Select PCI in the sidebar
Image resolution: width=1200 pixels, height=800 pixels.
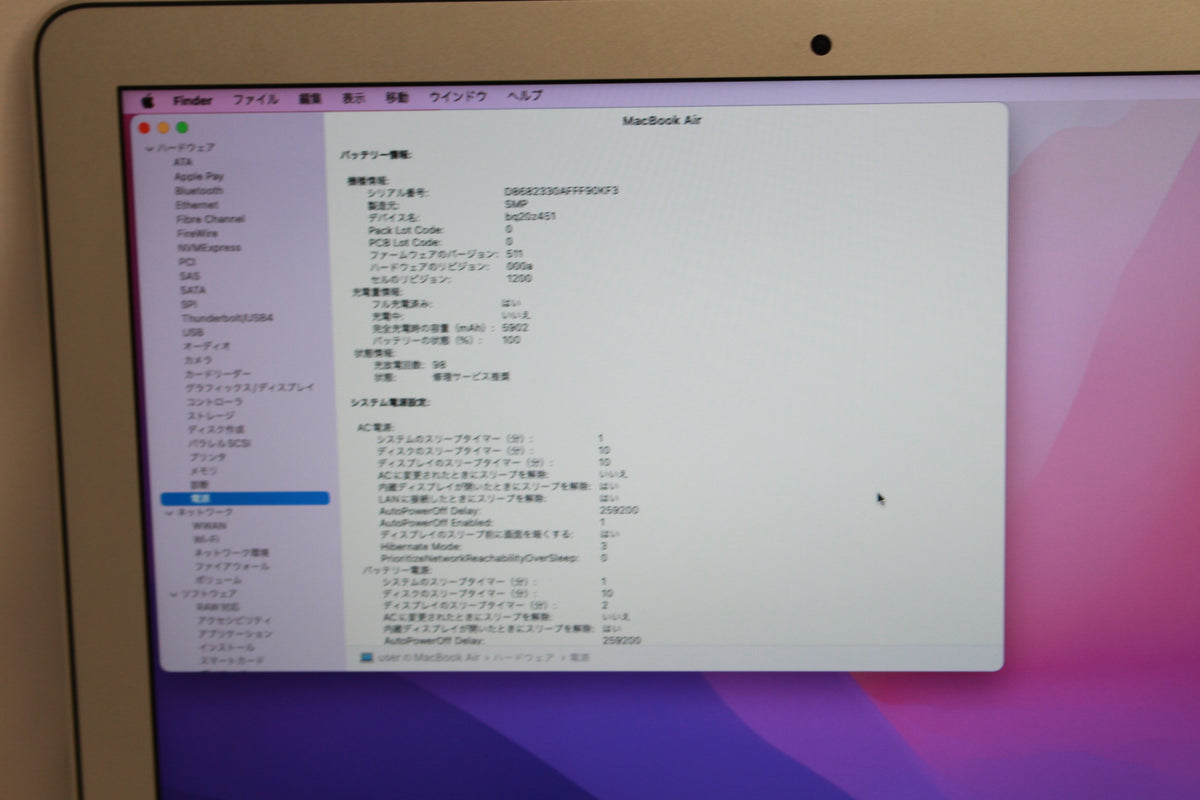tap(187, 262)
